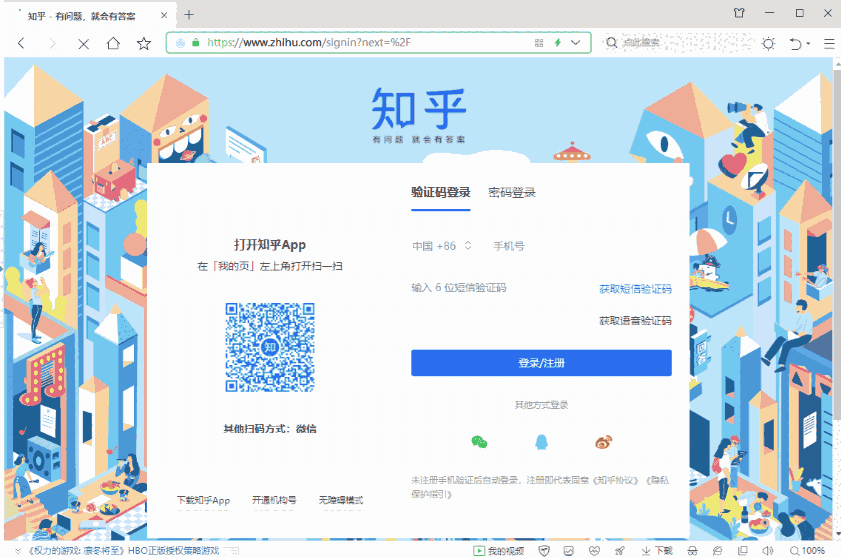Image resolution: width=841 pixels, height=558 pixels.
Task: Open 下载 downloads in status bar
Action: tap(657, 550)
